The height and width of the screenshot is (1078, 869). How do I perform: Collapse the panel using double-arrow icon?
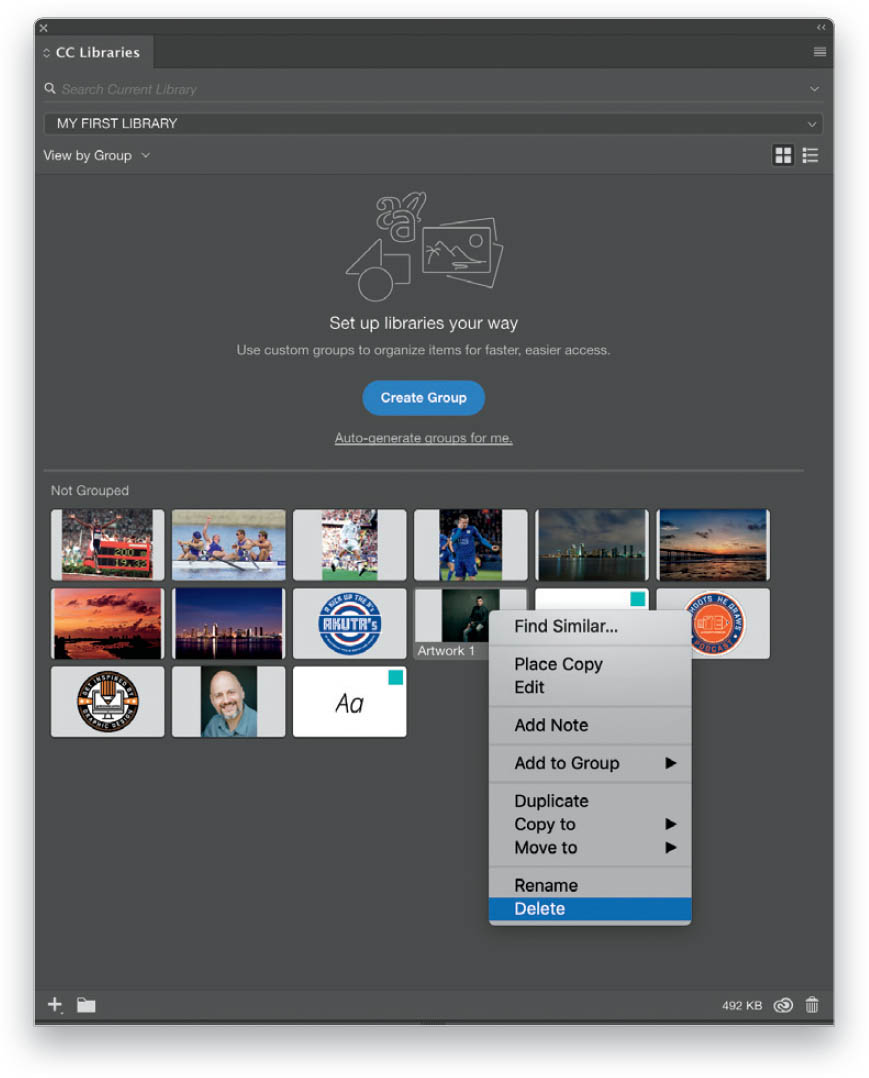821,28
